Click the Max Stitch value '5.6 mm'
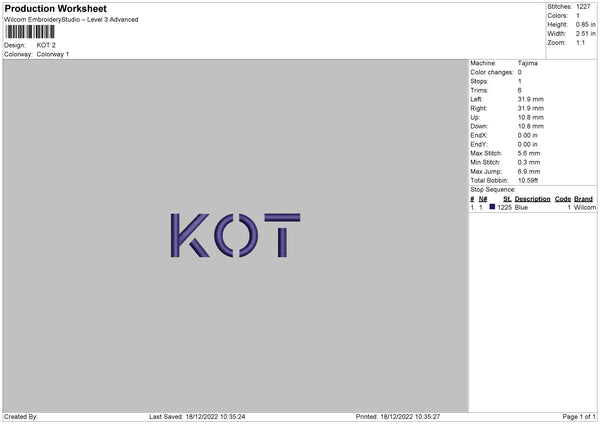Image resolution: width=600 pixels, height=424 pixels. (x=529, y=153)
